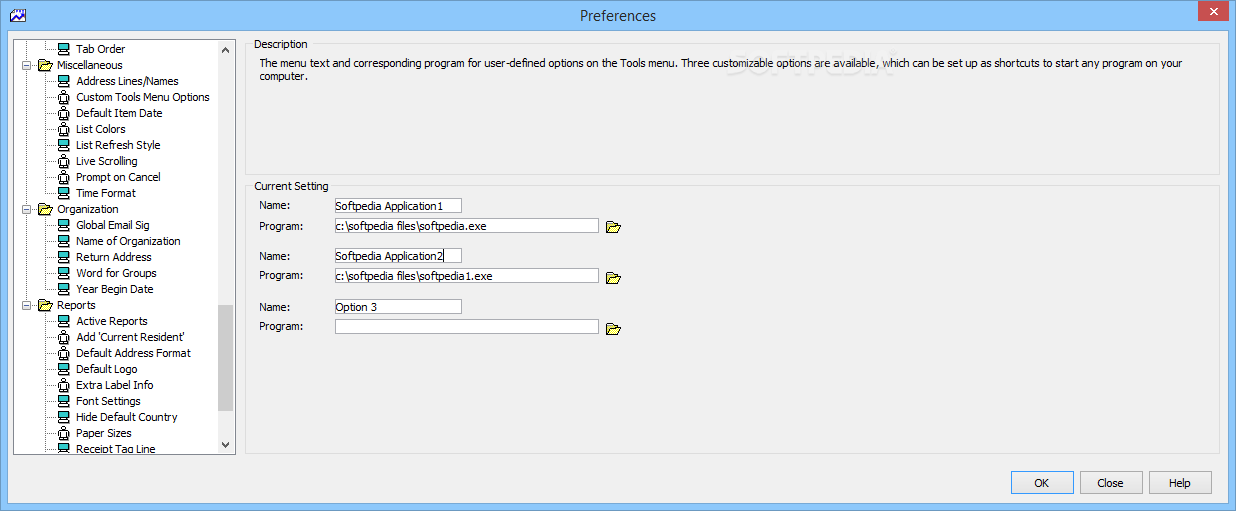Click the Return Address item icon

[x=64, y=257]
